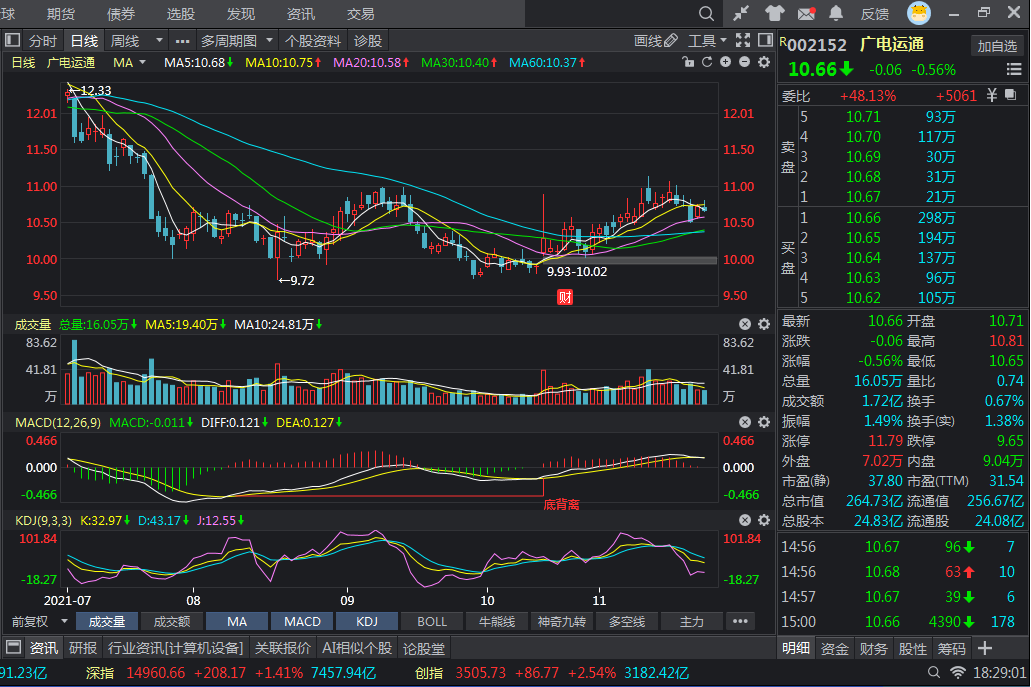This screenshot has height=687, width=1031.
Task: Toggle the right side panel layout icon
Action: click(x=764, y=41)
